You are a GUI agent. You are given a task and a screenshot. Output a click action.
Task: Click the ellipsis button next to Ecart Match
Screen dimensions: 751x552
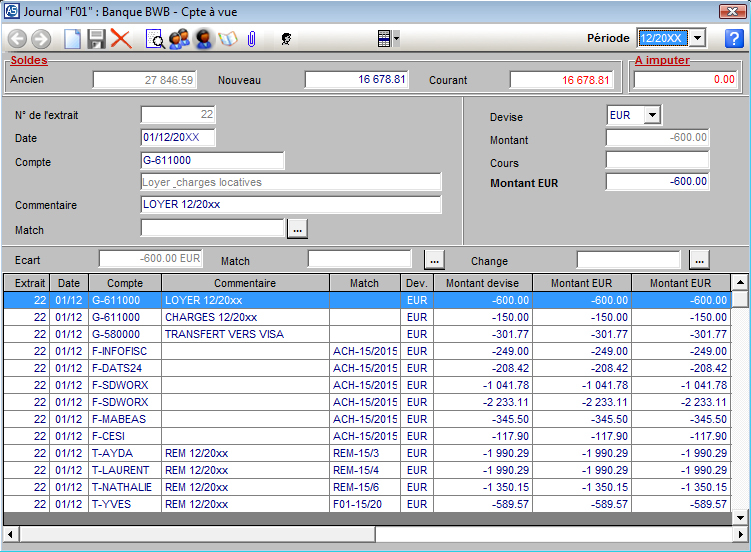[x=434, y=260]
